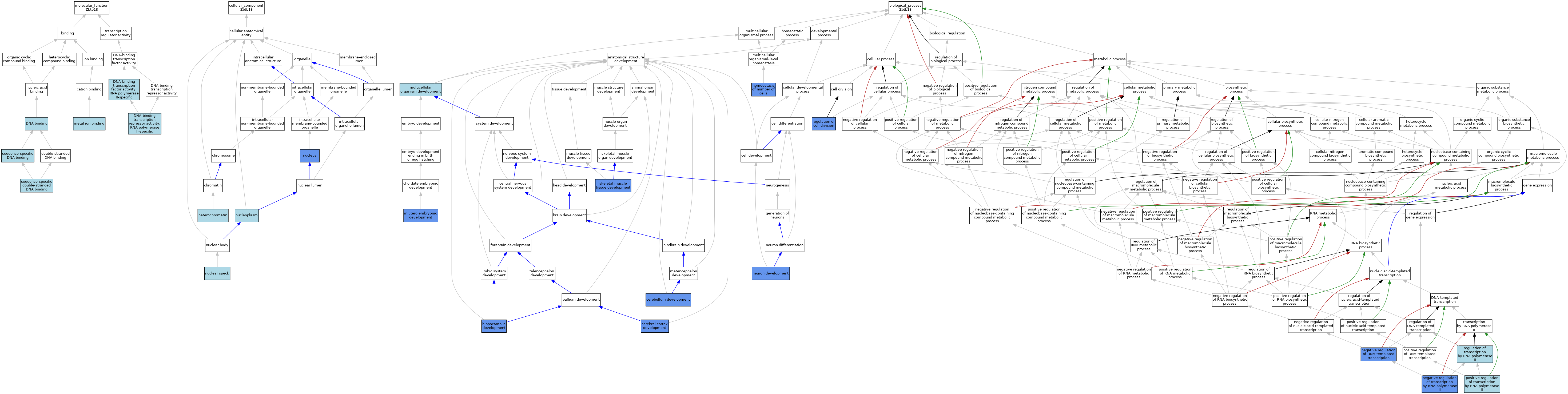Click the cell differentiation node

tap(787, 124)
